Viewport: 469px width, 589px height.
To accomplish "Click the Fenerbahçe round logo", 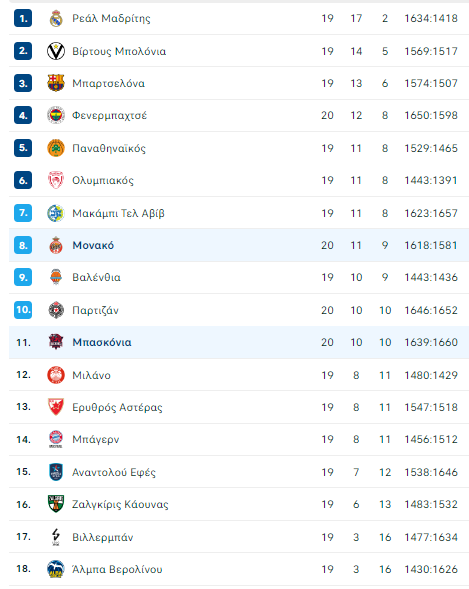I will (56, 115).
